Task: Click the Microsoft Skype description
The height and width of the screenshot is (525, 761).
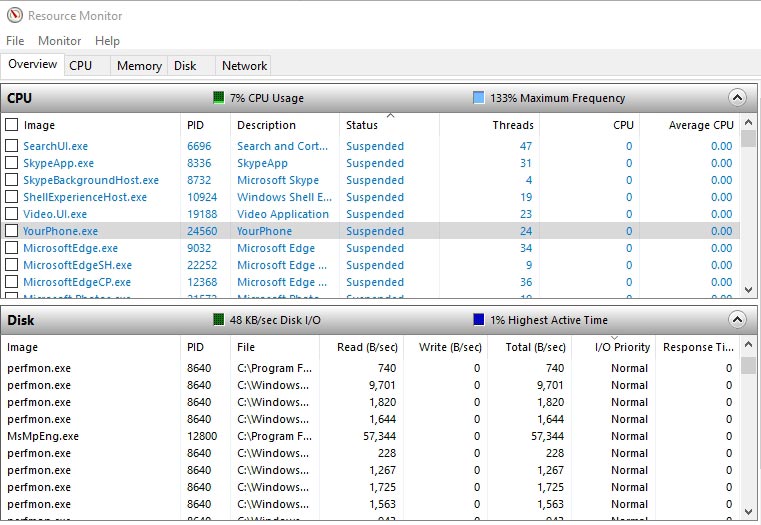Action: (278, 180)
